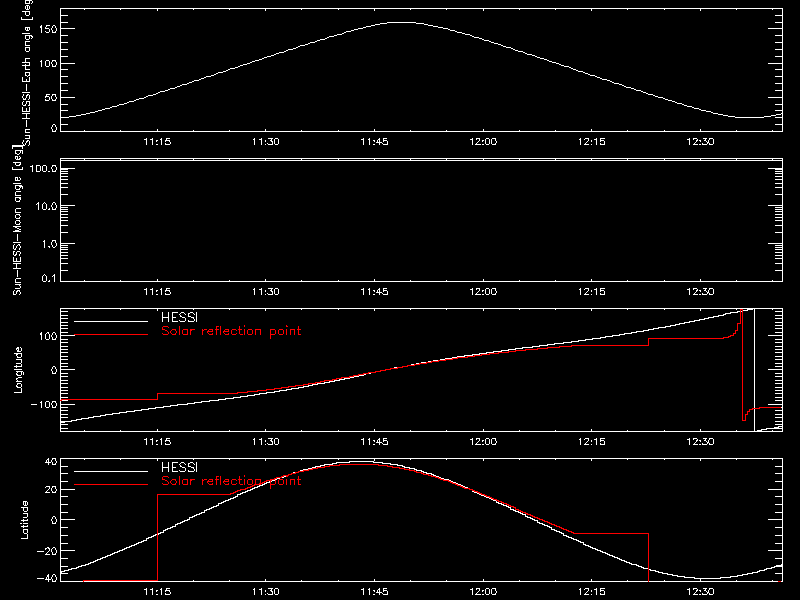
Task: Click '-40' tick on Latitude axis
Action: [x=47, y=579]
